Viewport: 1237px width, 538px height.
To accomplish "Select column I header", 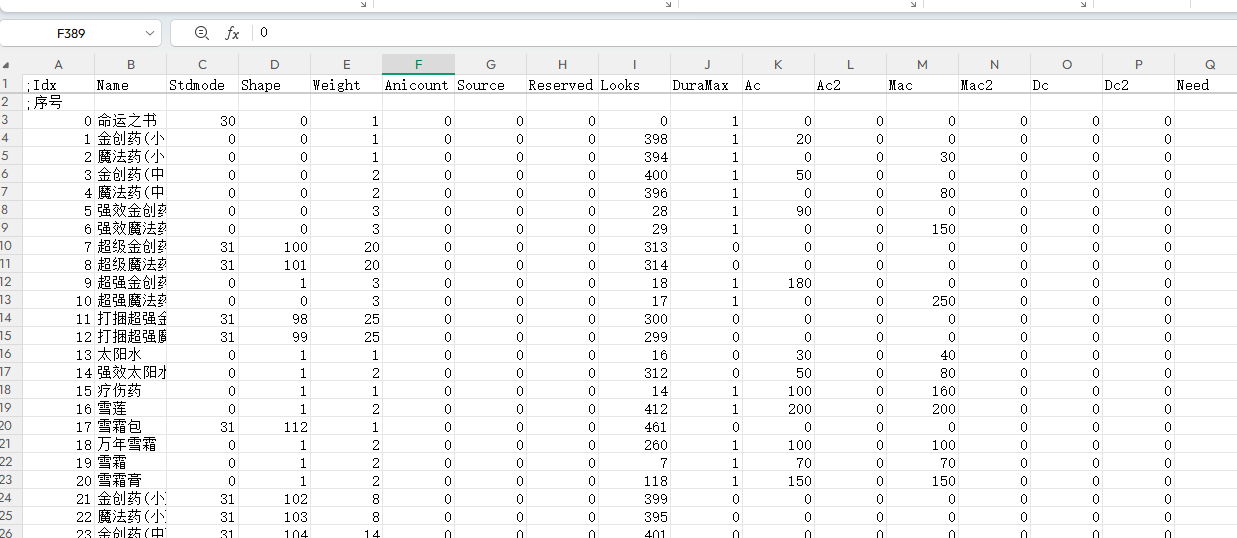I will [x=634, y=65].
